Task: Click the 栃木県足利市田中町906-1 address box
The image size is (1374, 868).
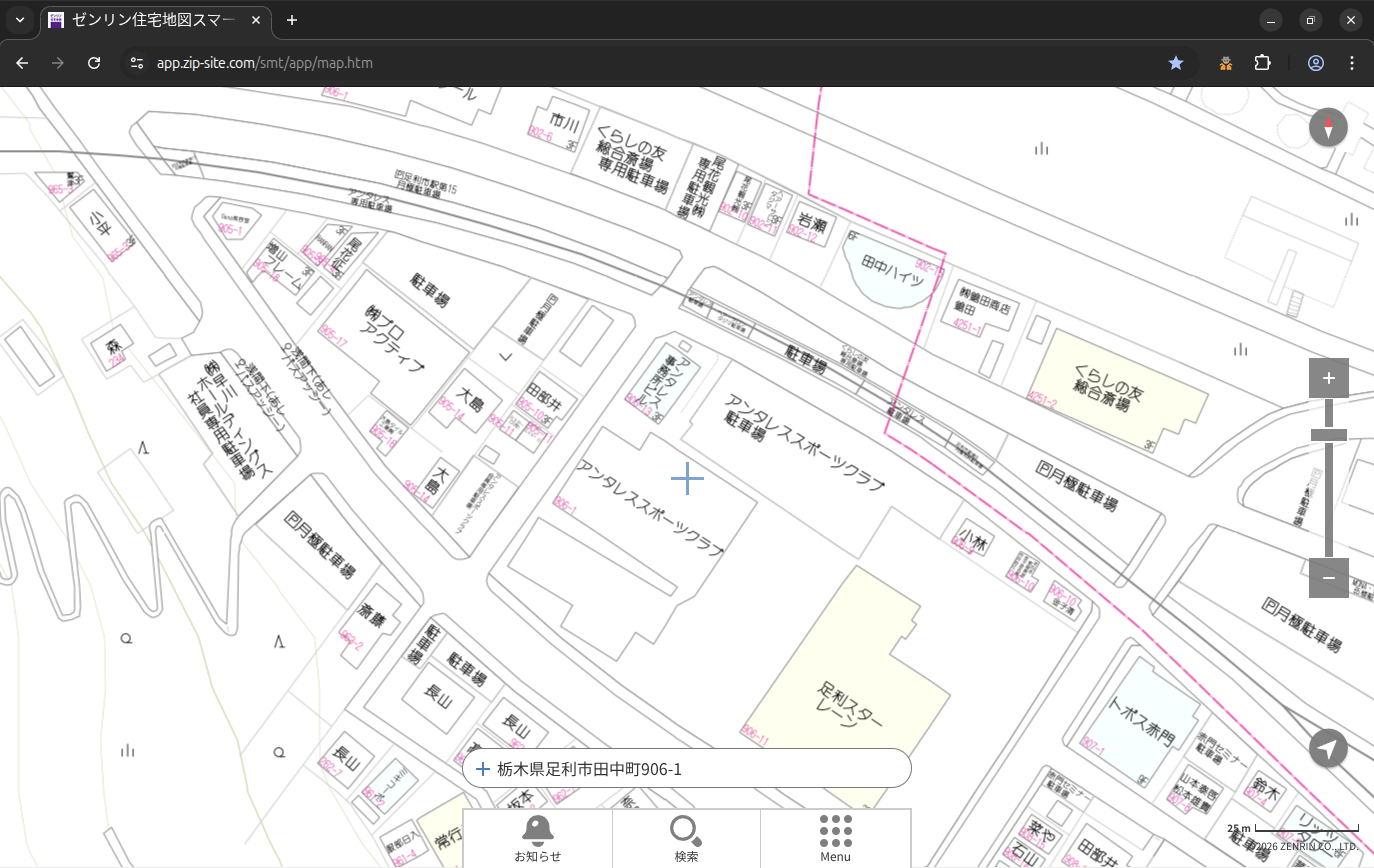Action: tap(686, 769)
